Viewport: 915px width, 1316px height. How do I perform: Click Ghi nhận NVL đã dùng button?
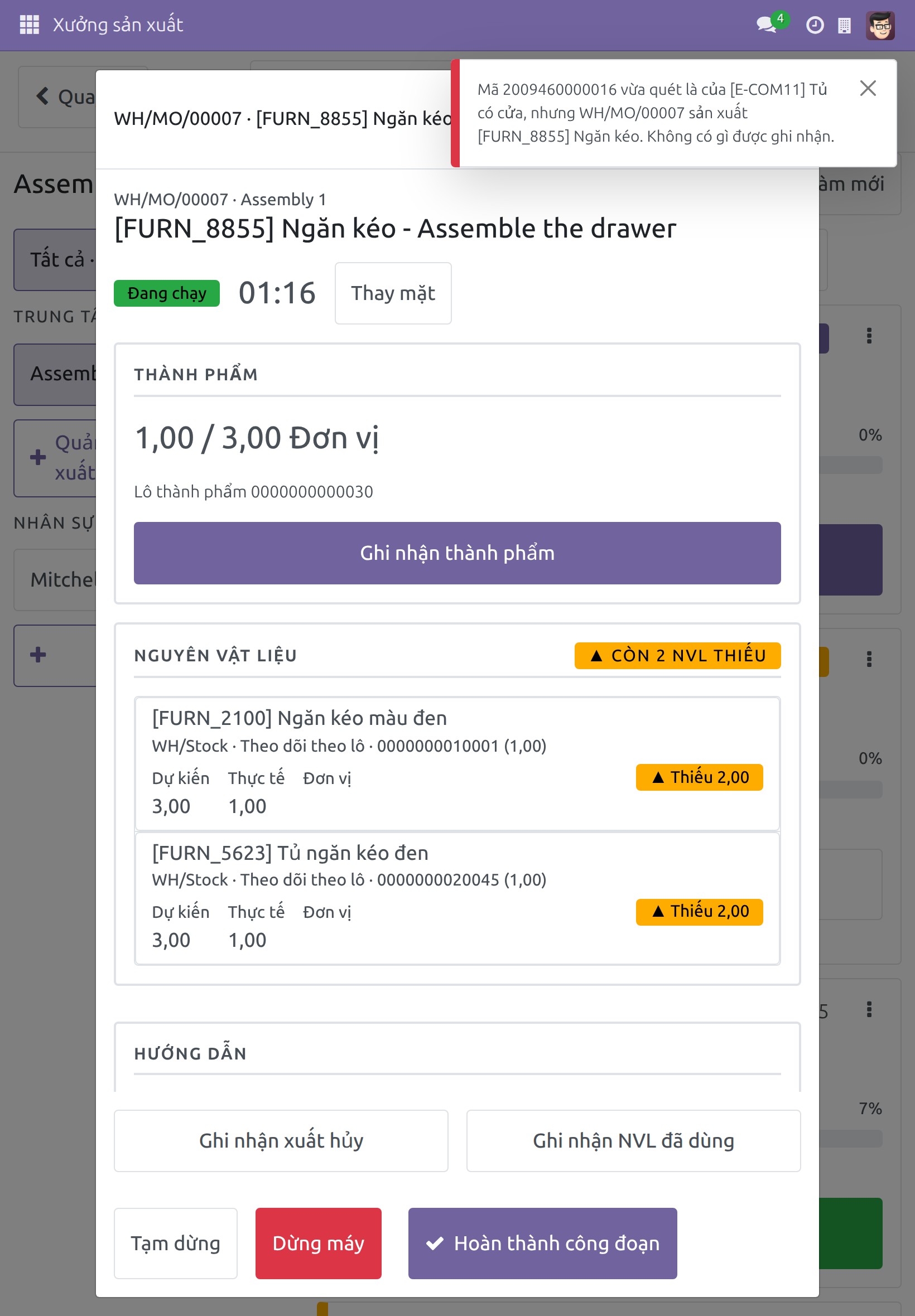point(633,1141)
